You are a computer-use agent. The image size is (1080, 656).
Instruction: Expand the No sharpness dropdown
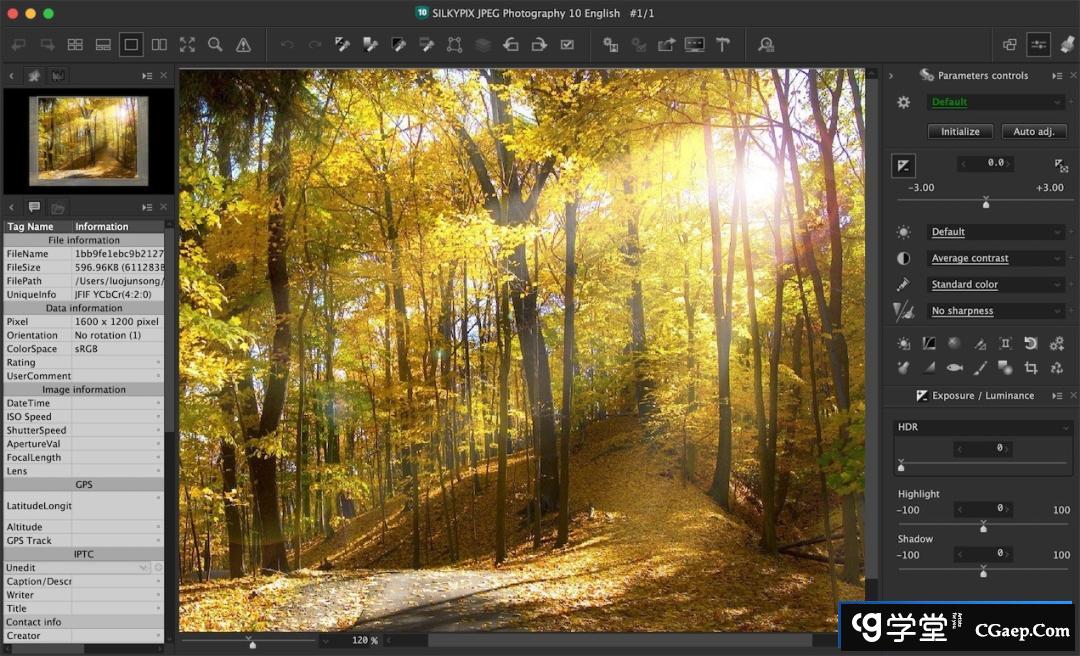coord(995,311)
